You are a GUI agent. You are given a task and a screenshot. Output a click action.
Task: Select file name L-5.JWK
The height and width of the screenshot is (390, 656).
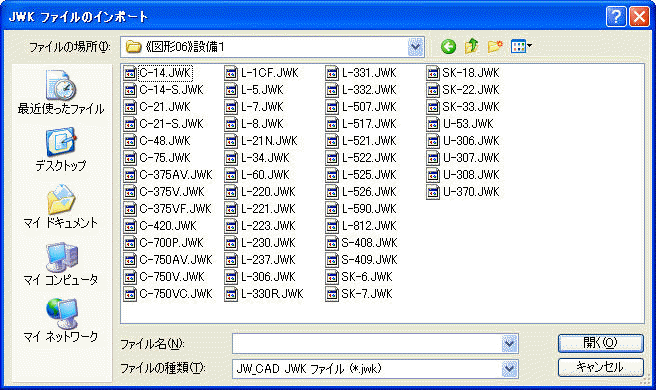pyautogui.click(x=262, y=90)
